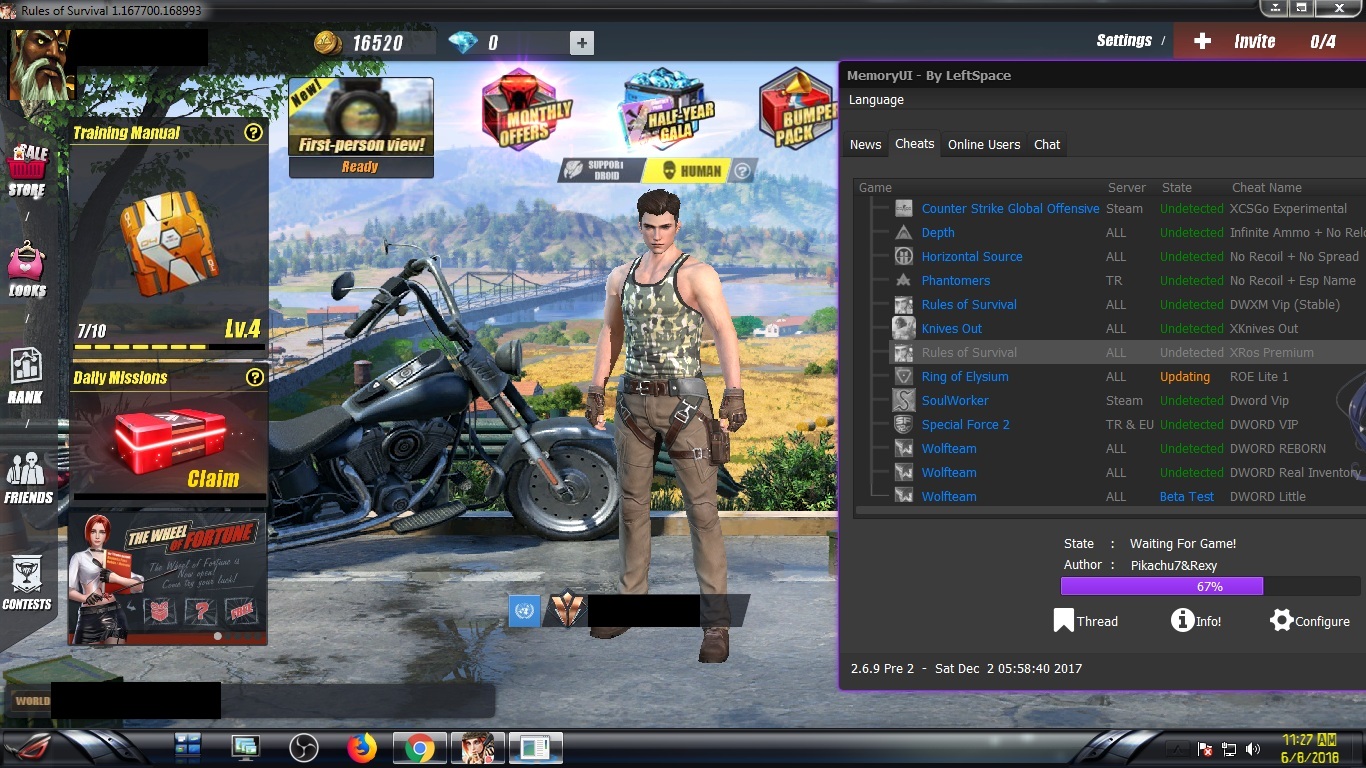Click the volume icon in system tray
Image resolution: width=1366 pixels, height=768 pixels.
[x=1253, y=749]
